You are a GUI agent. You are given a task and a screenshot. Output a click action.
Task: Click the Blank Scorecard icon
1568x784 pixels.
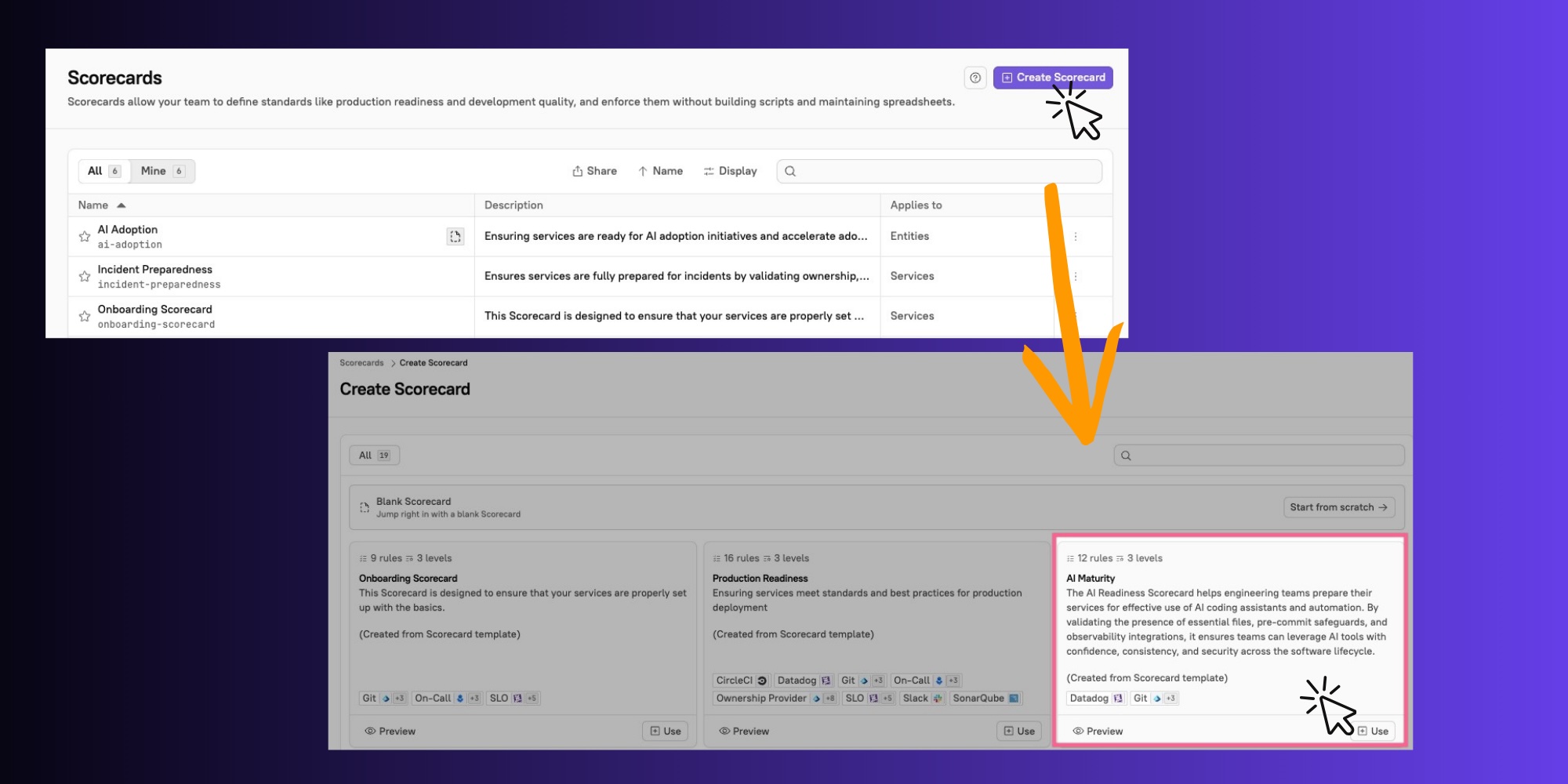(x=365, y=507)
